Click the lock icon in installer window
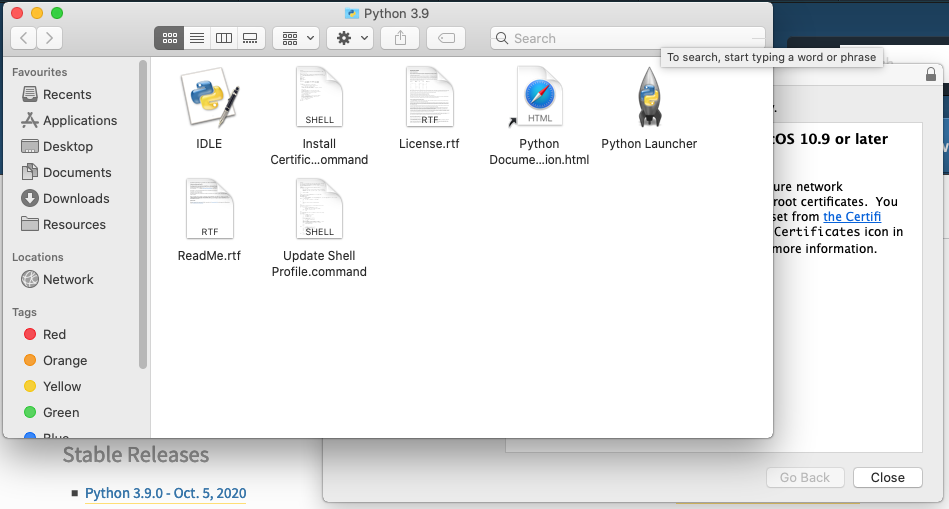949x509 pixels. point(931,74)
